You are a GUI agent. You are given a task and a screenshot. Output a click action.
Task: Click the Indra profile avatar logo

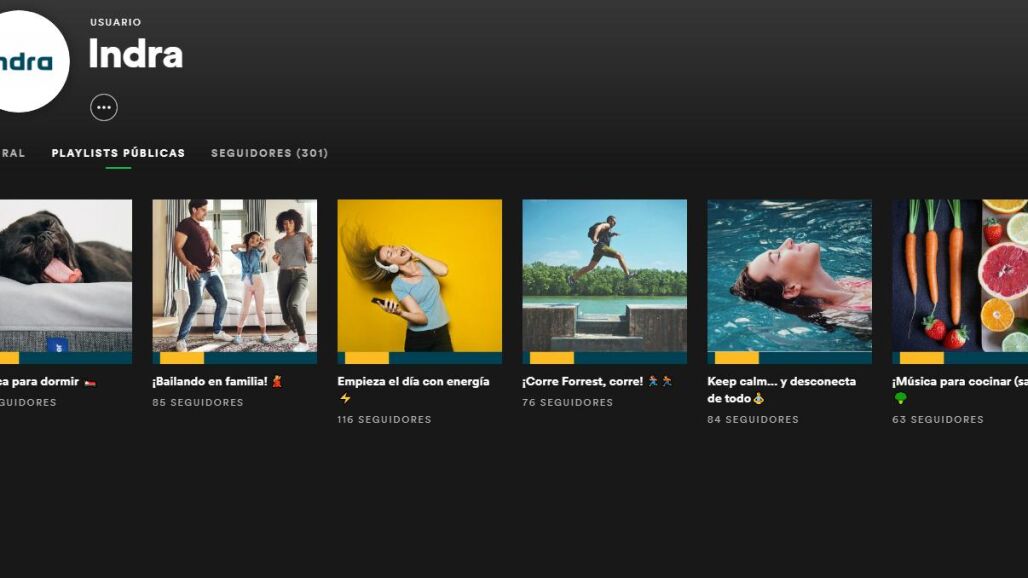tap(28, 62)
